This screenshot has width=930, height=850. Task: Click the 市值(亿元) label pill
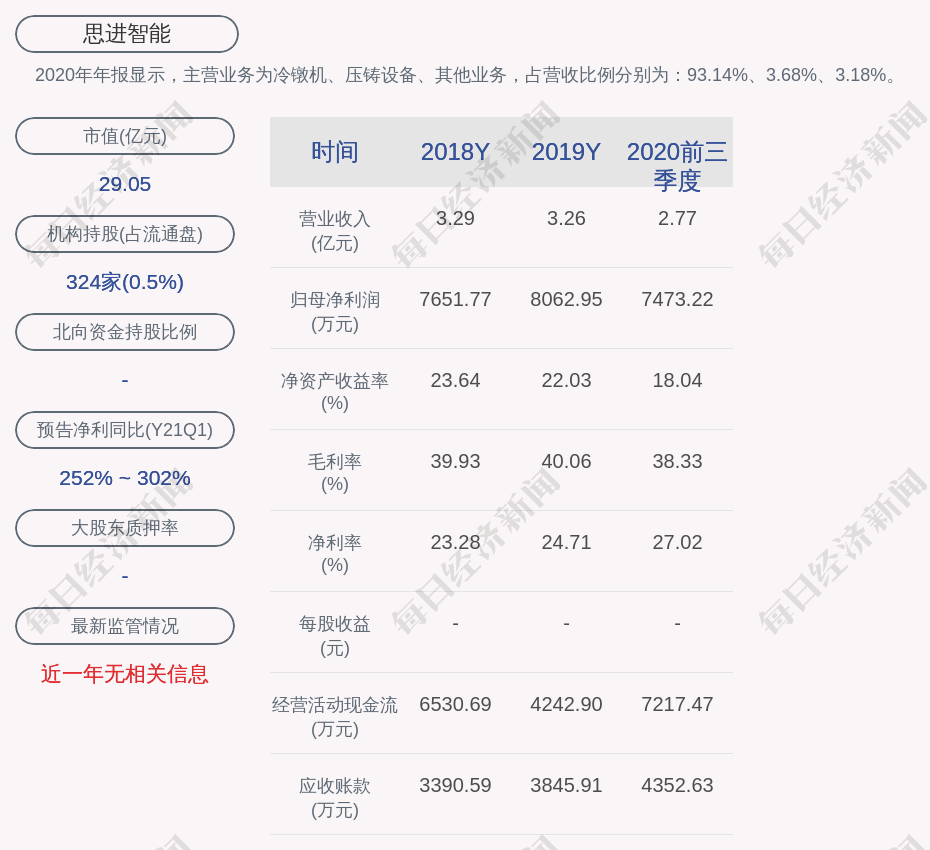tap(125, 136)
